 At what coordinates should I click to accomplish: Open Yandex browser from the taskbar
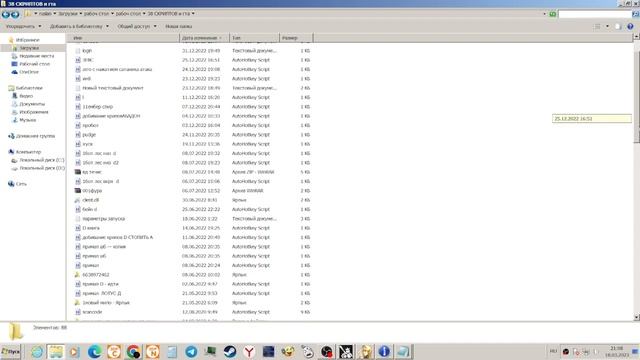[x=249, y=351]
